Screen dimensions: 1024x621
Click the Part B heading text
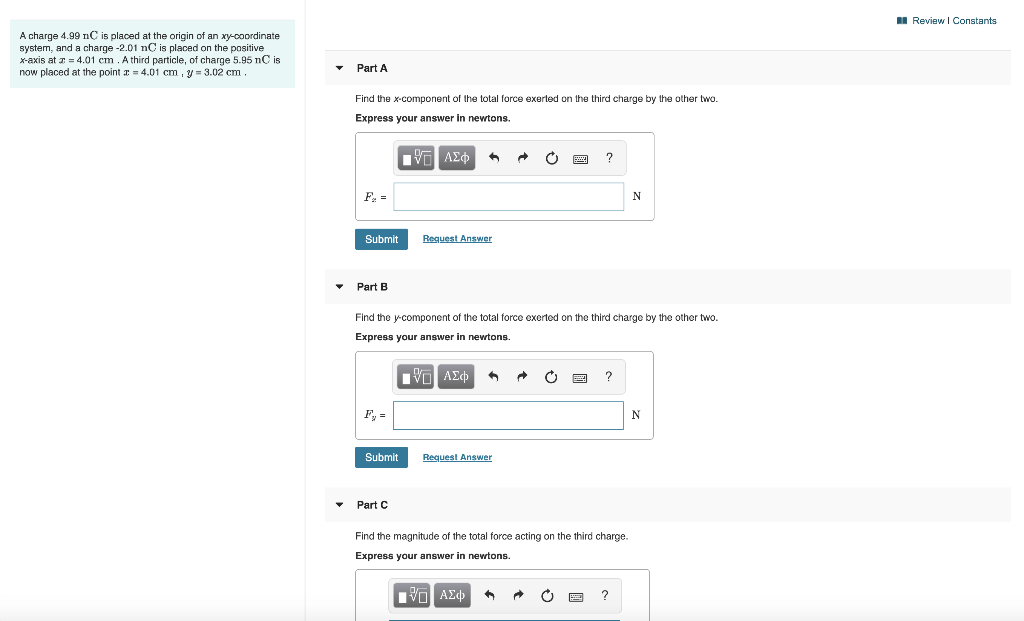click(372, 287)
